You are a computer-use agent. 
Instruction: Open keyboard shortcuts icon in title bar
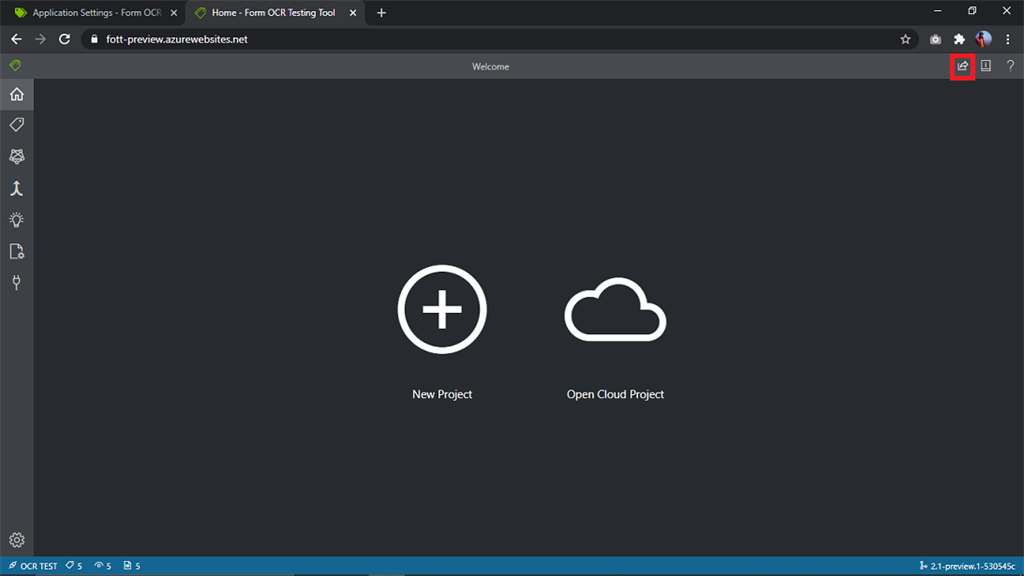(x=986, y=66)
